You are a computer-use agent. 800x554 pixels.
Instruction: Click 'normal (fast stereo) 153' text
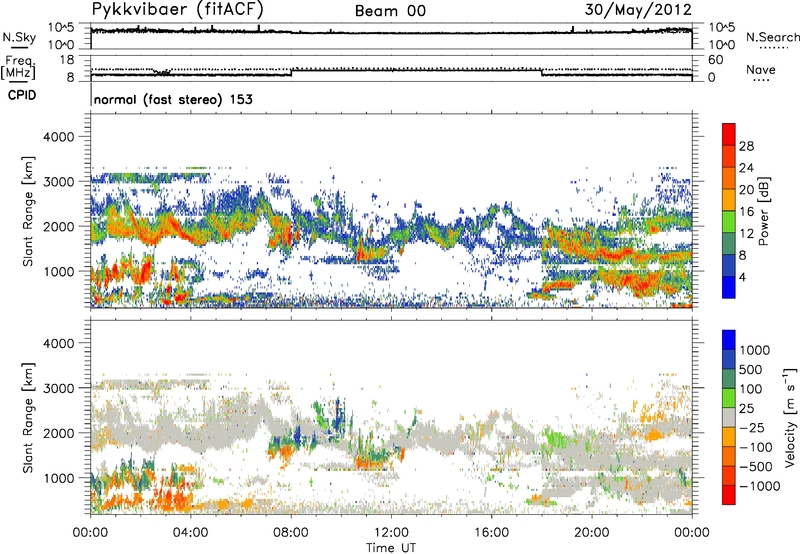point(173,99)
